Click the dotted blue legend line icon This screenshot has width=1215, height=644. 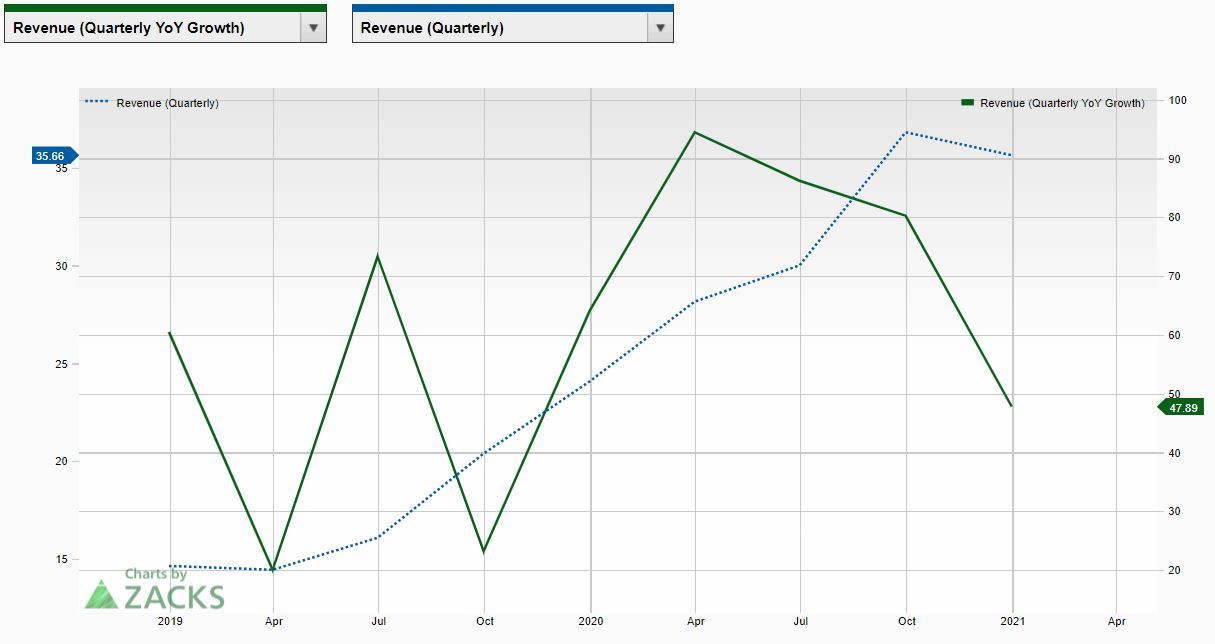(98, 103)
